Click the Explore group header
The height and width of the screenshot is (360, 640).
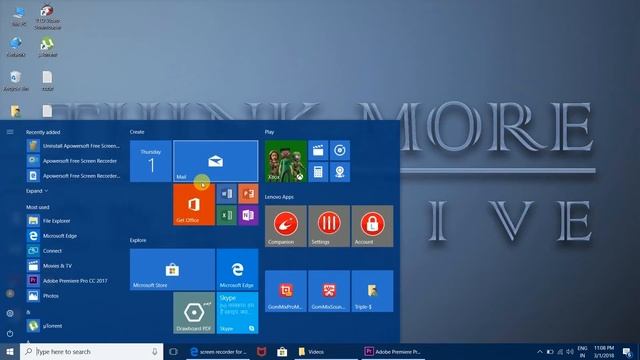point(138,240)
